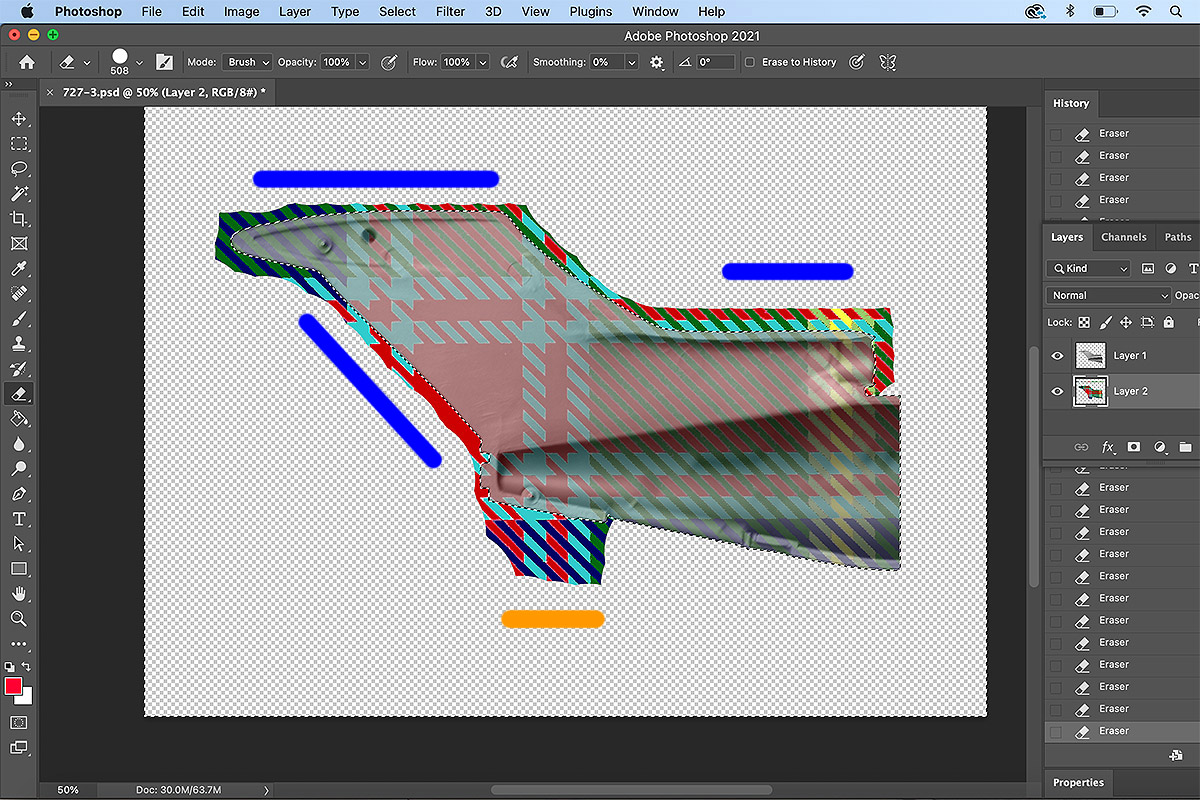This screenshot has width=1200, height=800.
Task: Click the red foreground color swatch
Action: coord(14,686)
